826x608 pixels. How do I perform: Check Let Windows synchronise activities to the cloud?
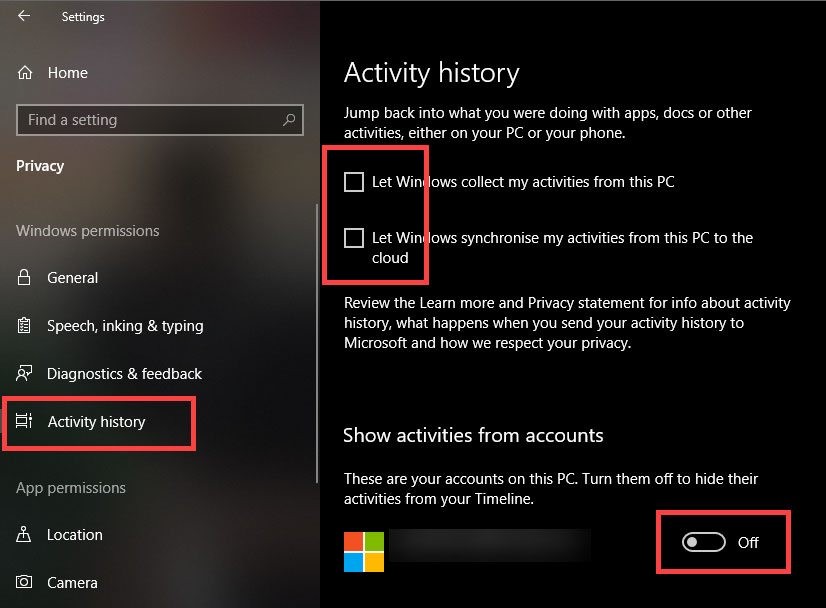click(x=354, y=238)
